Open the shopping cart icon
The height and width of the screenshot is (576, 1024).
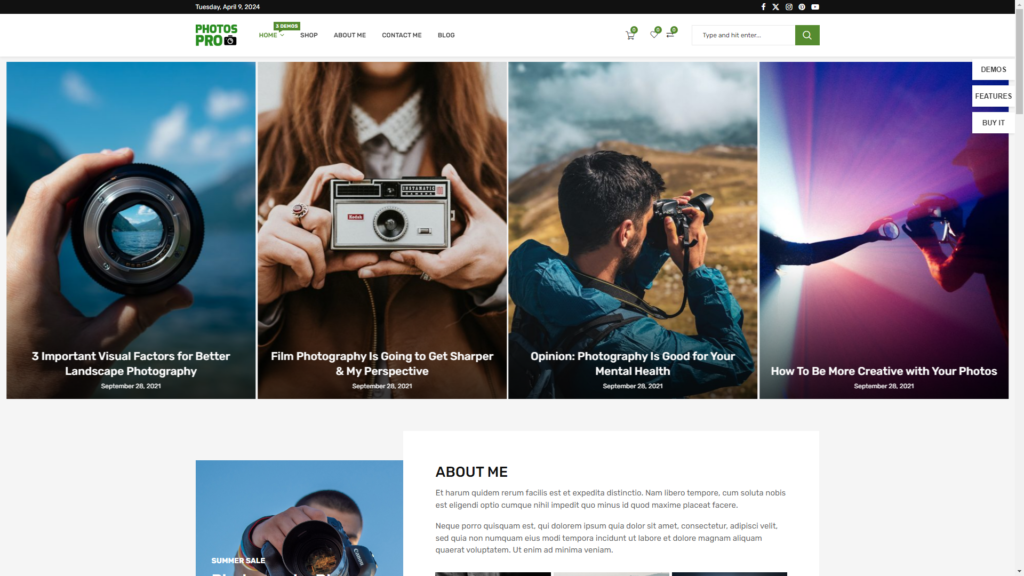tap(630, 35)
